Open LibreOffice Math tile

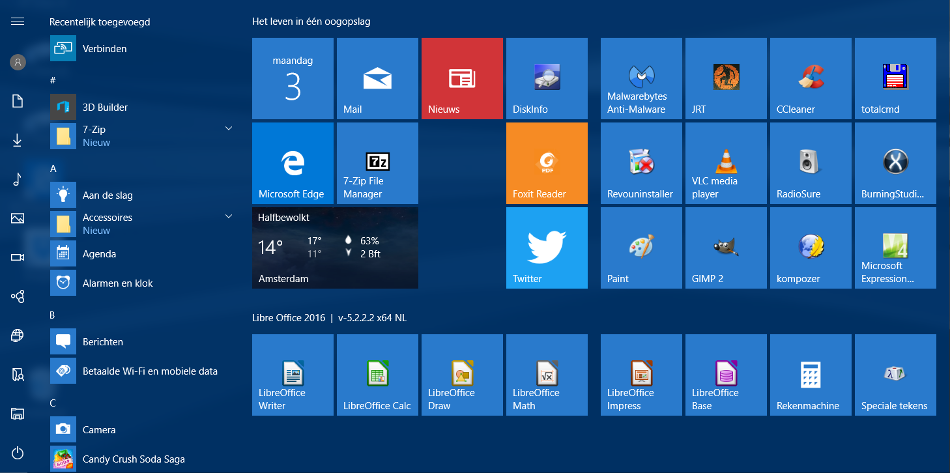pos(547,375)
